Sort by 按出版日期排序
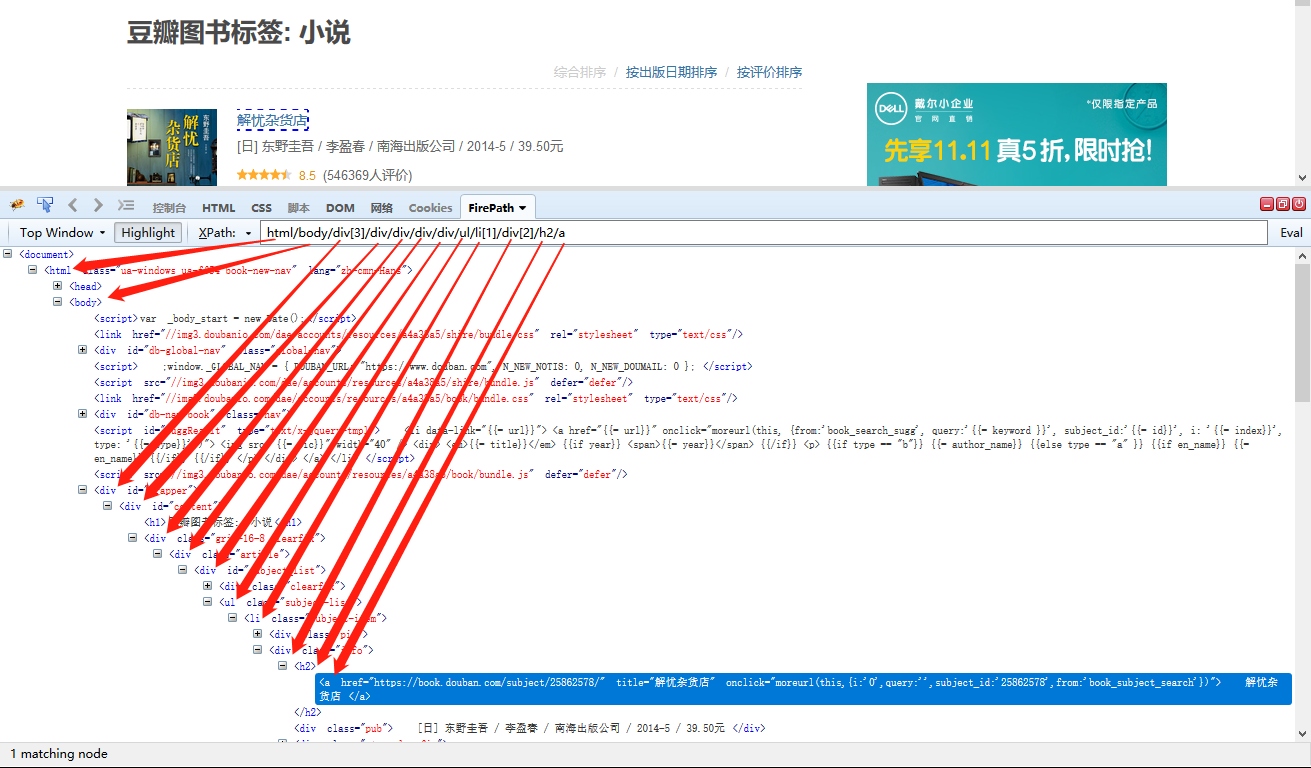 point(671,72)
